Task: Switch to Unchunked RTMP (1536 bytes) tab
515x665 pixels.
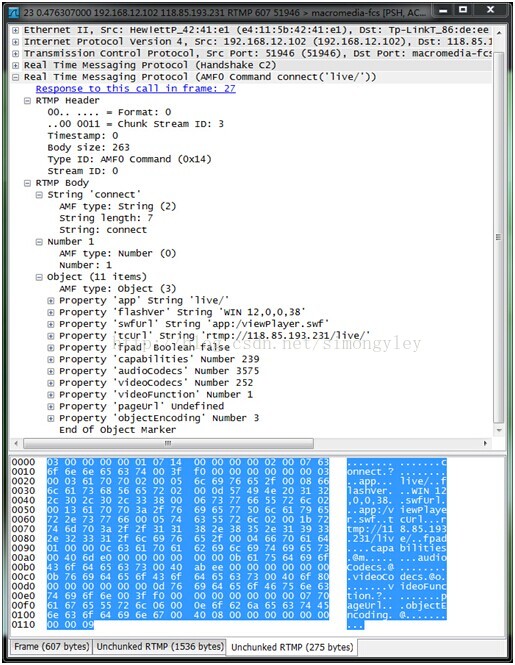Action: [x=160, y=647]
